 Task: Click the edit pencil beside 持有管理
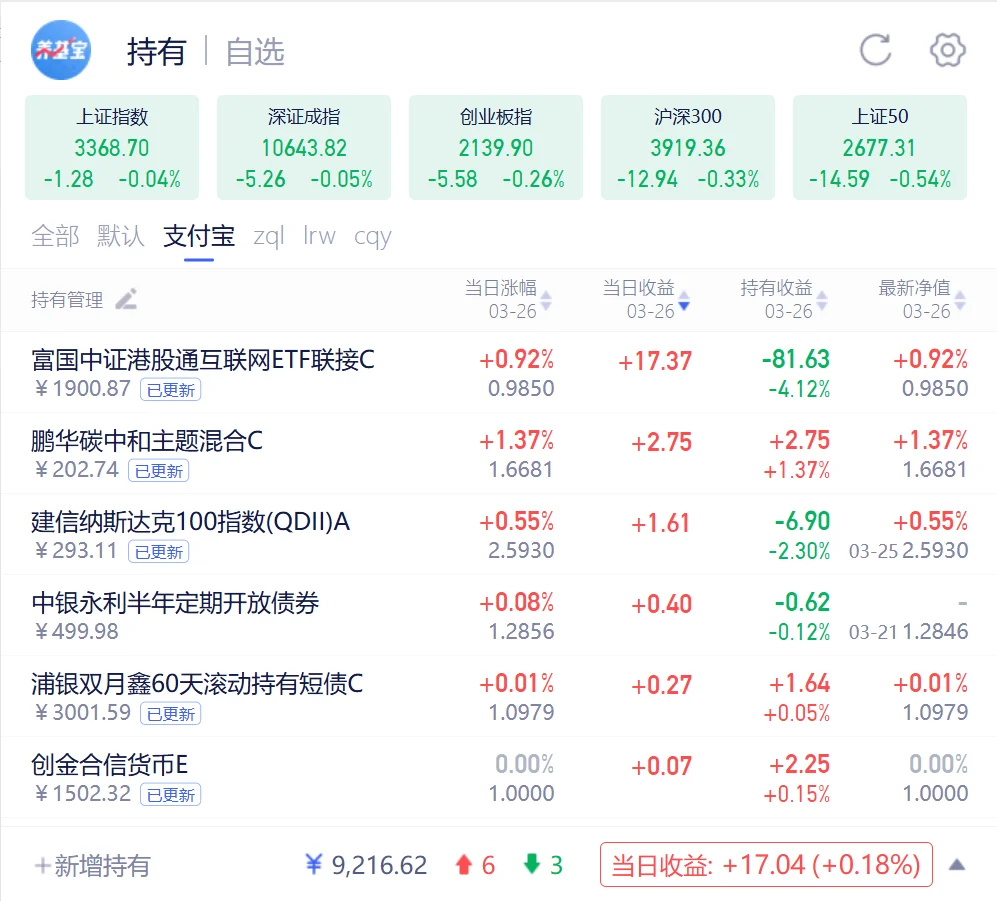click(x=126, y=299)
